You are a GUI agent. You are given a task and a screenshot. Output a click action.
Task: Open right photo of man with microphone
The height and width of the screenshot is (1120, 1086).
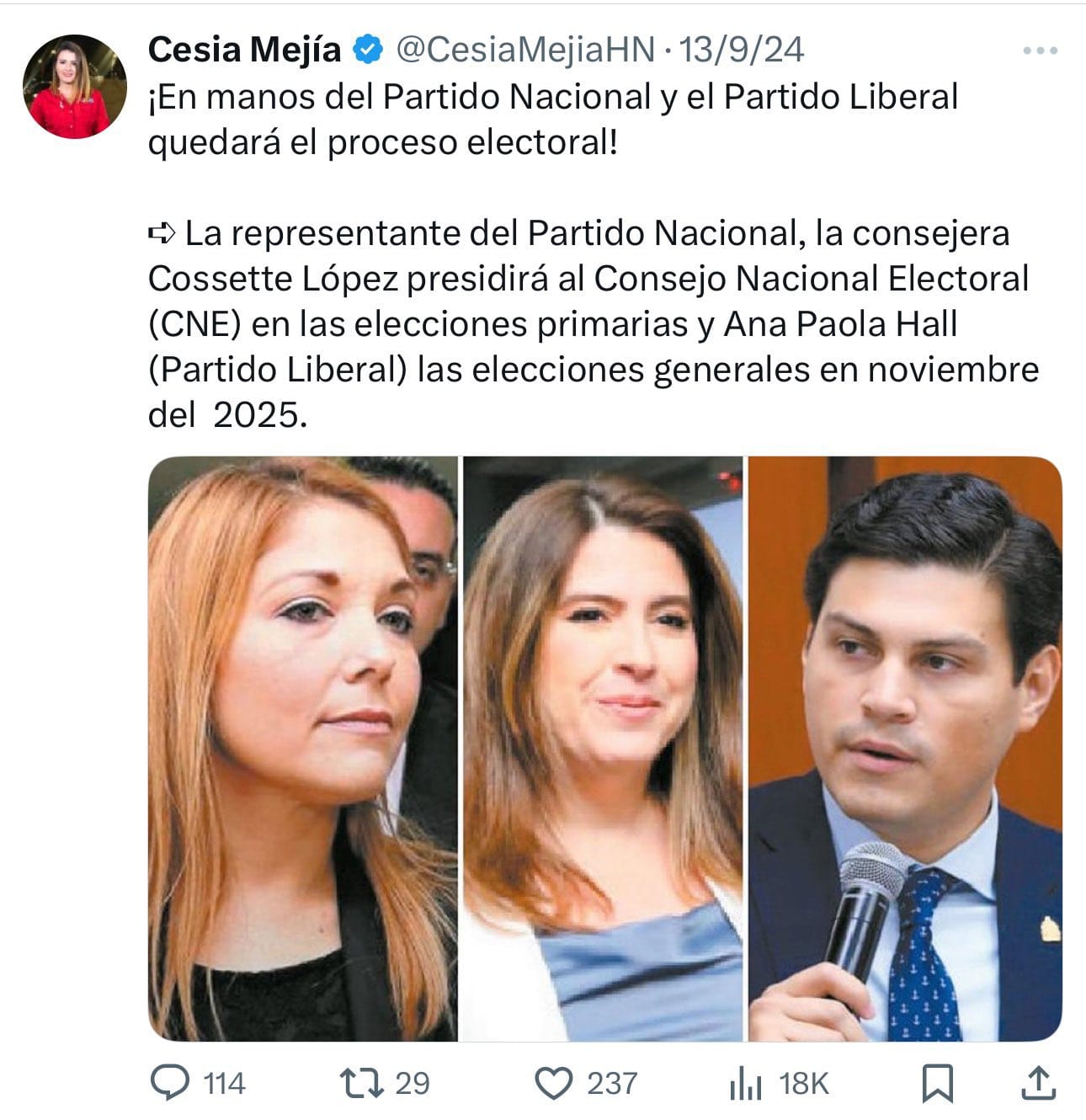tap(905, 749)
